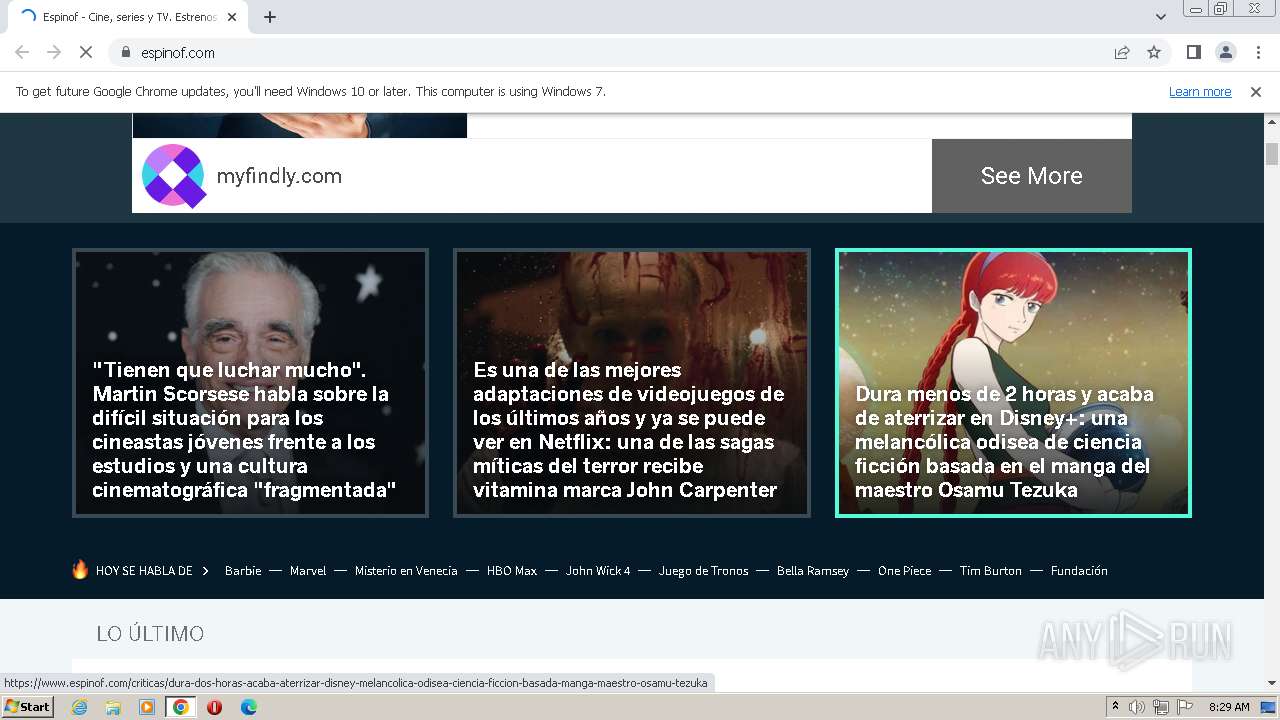Launch Internet Explorer from taskbar
This screenshot has width=1280, height=720.
79,707
